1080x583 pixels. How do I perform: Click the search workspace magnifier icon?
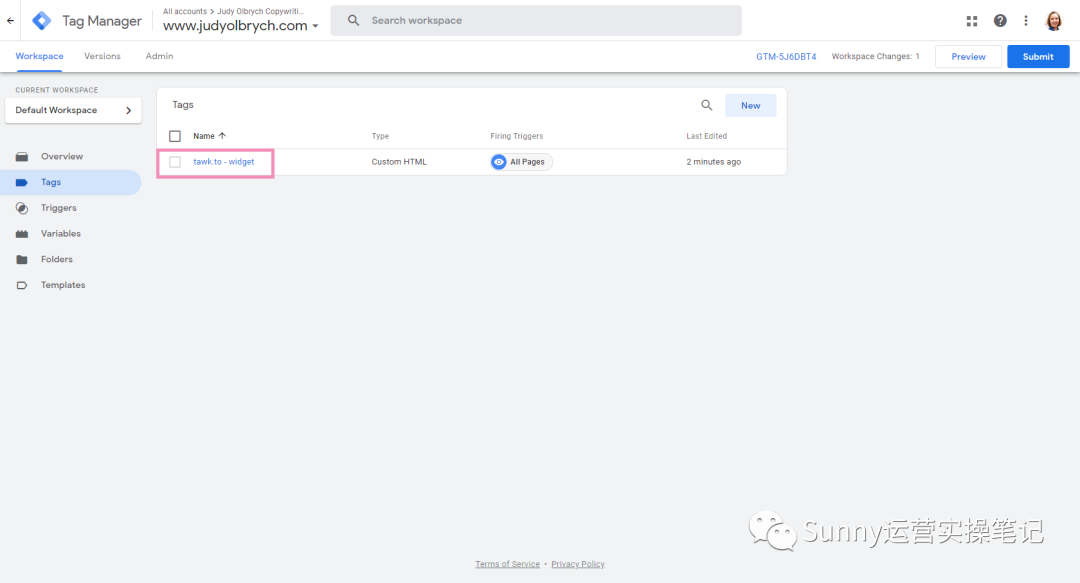coord(353,21)
